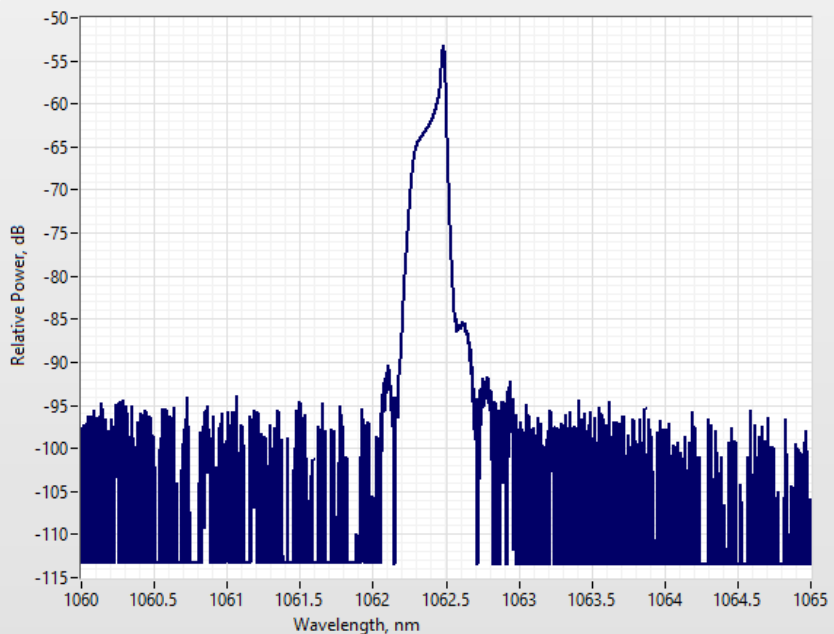
Task: Select the 1060 x-axis minimum value
Action: [x=81, y=599]
